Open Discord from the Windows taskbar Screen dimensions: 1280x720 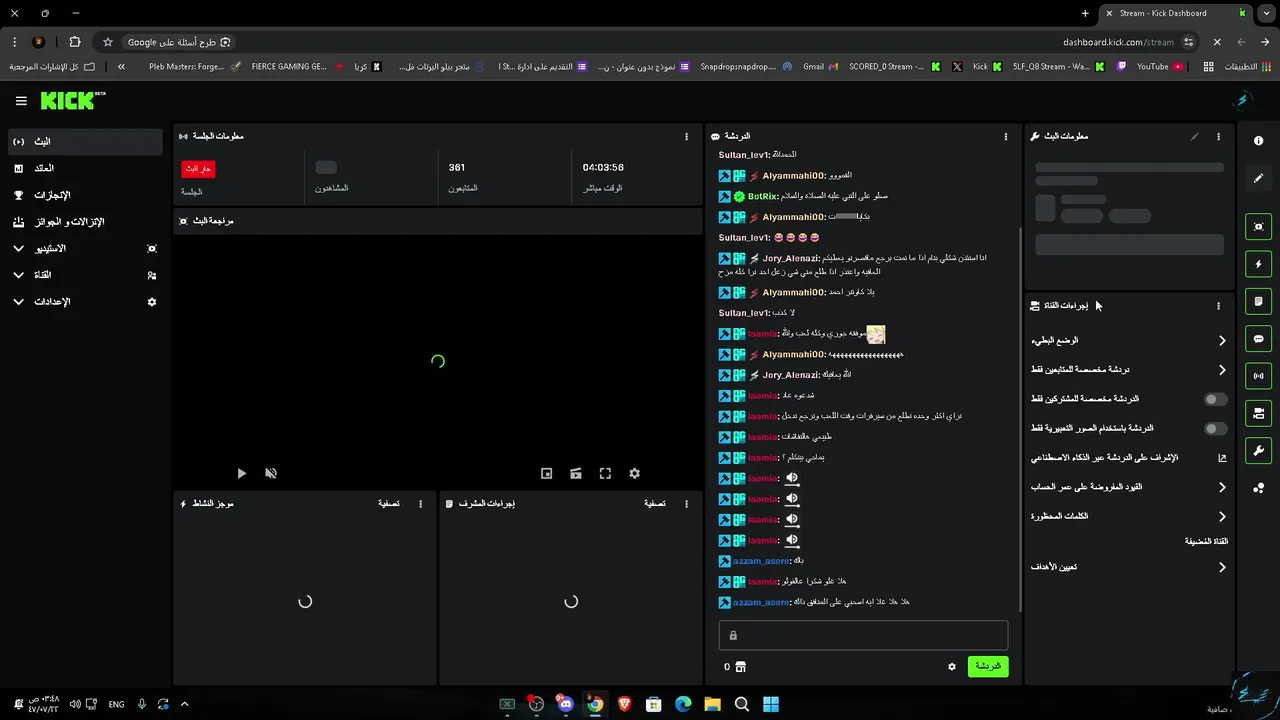[565, 704]
